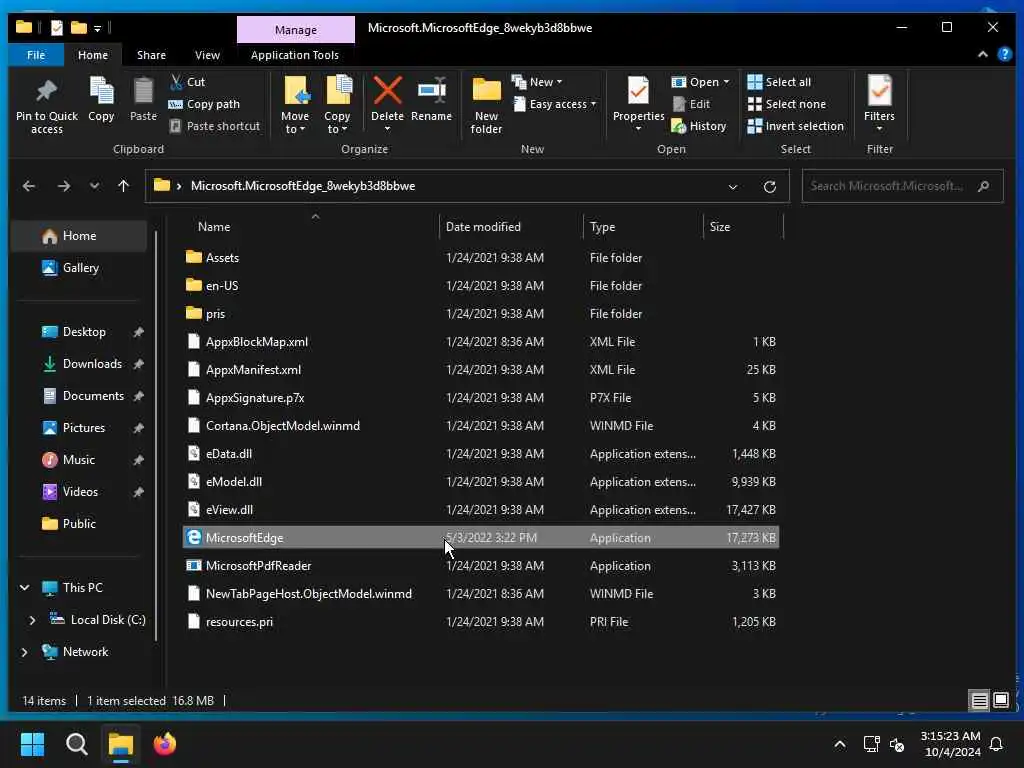Create a New folder
1024x768 pixels.
coord(487,104)
